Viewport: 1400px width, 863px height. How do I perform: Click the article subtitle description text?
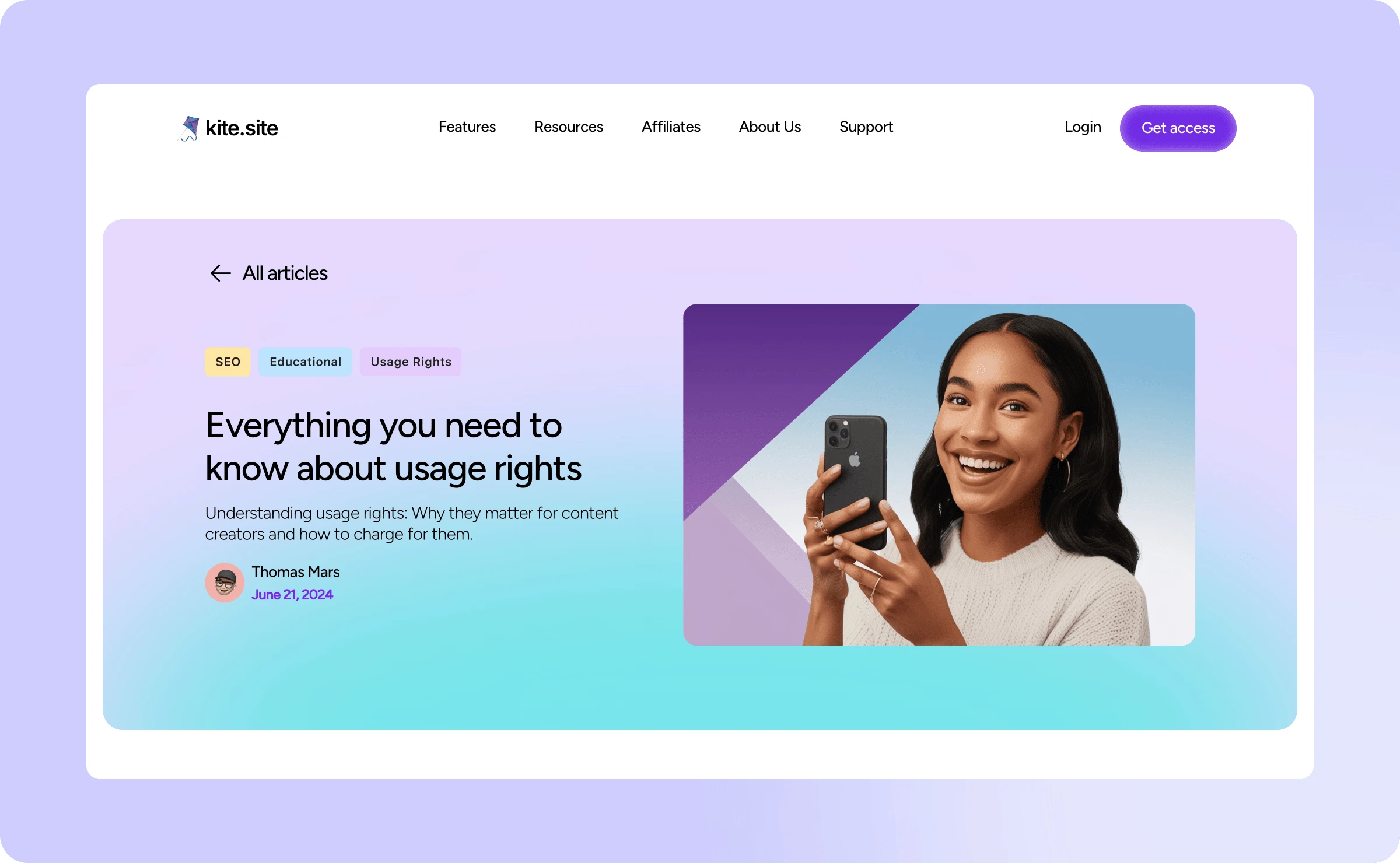pos(412,524)
